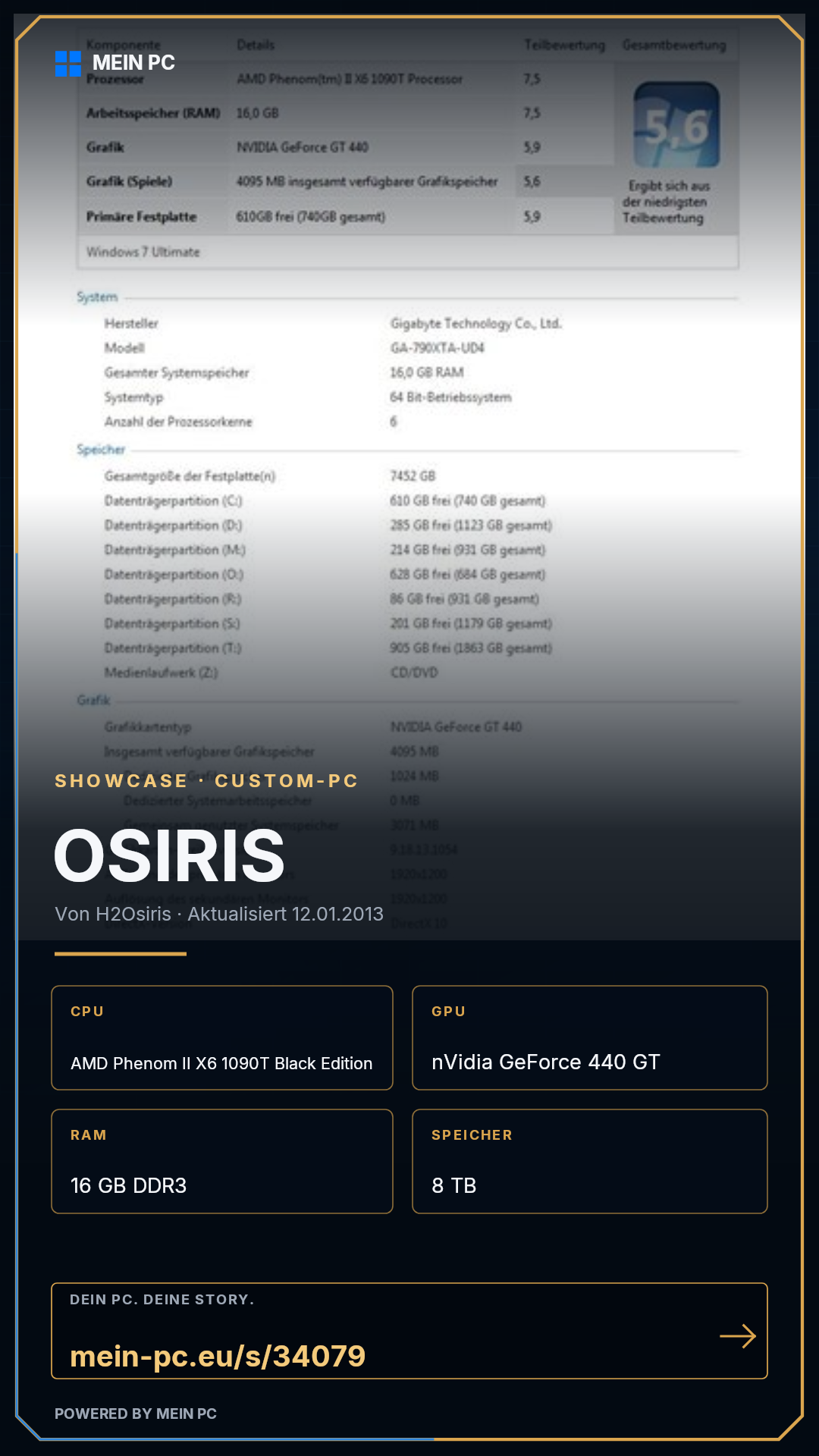Screen dimensions: 819x1456
Task: Click the 'SHOWCASE · CUSTOM-PC' label
Action: click(x=206, y=781)
